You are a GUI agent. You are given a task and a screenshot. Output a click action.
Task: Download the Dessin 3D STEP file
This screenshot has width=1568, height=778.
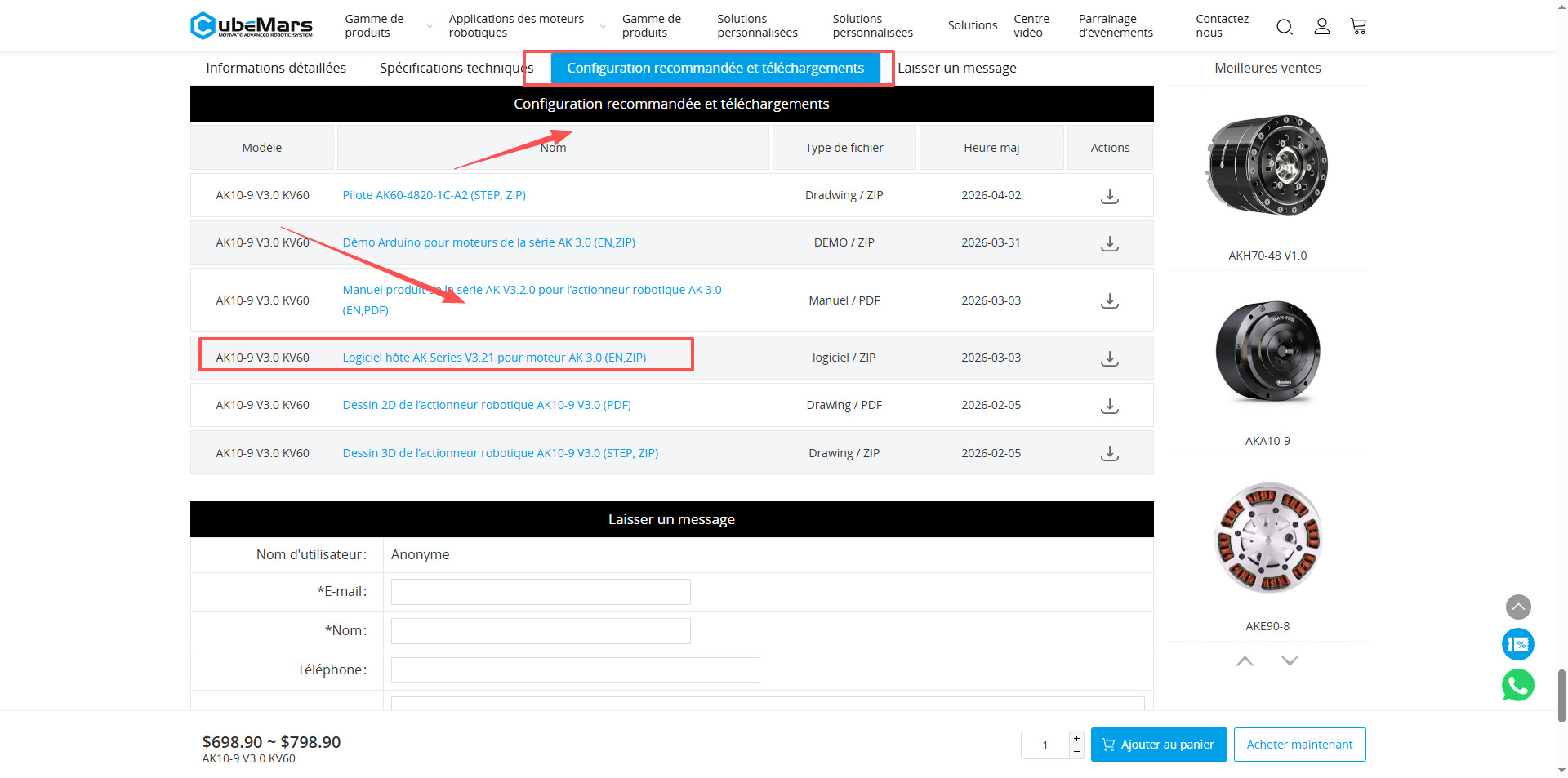click(x=1109, y=454)
